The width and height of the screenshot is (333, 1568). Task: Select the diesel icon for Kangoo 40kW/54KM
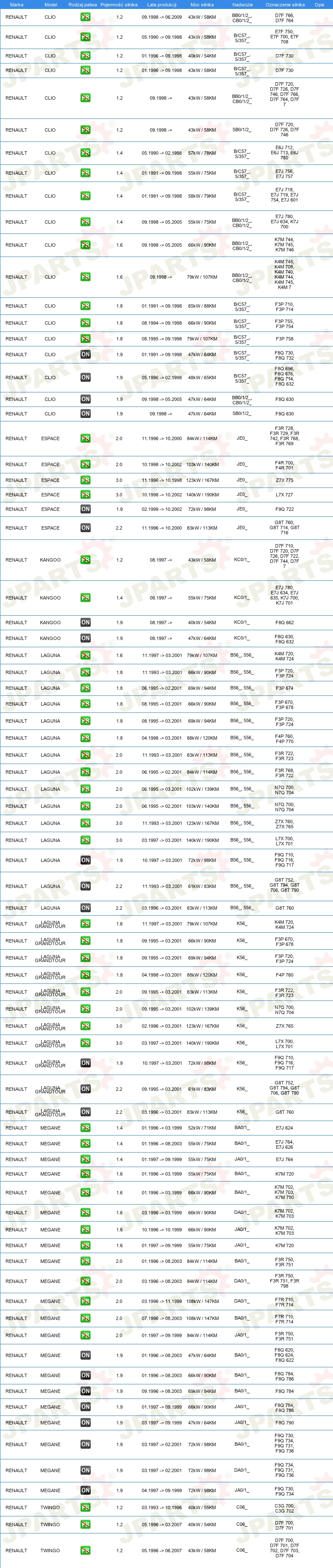click(85, 623)
